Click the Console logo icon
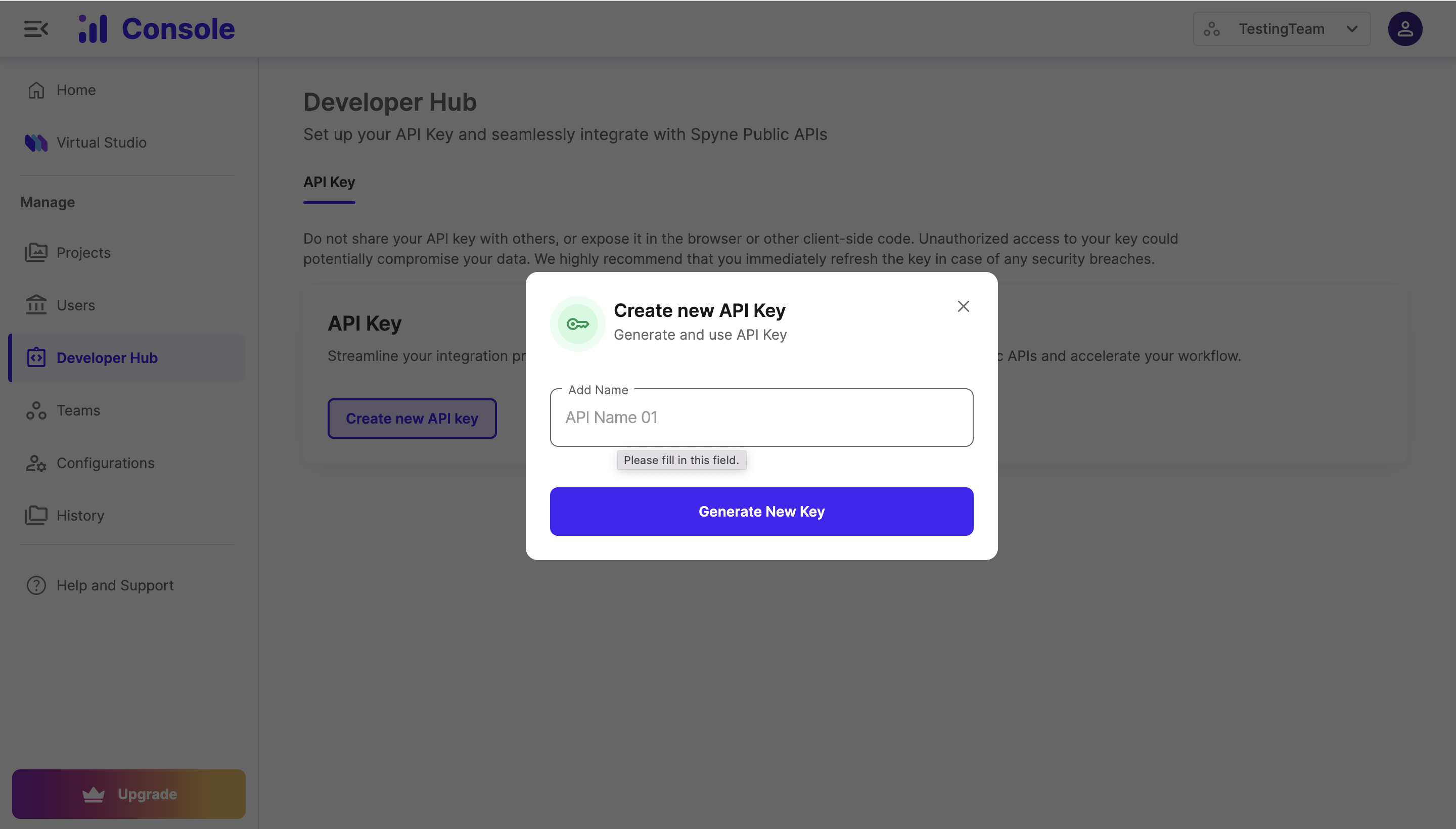 93,29
